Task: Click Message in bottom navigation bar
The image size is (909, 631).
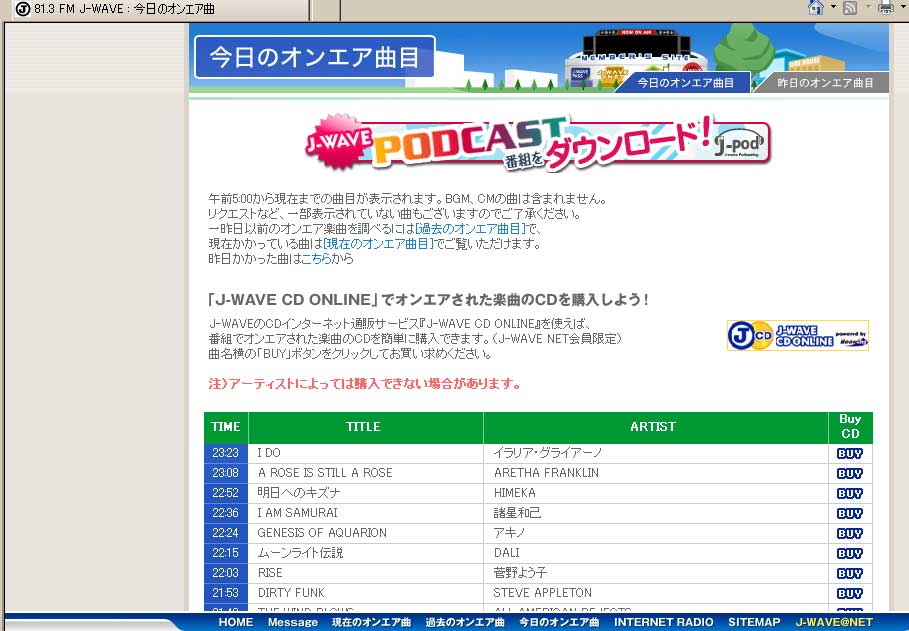Action: pos(293,622)
